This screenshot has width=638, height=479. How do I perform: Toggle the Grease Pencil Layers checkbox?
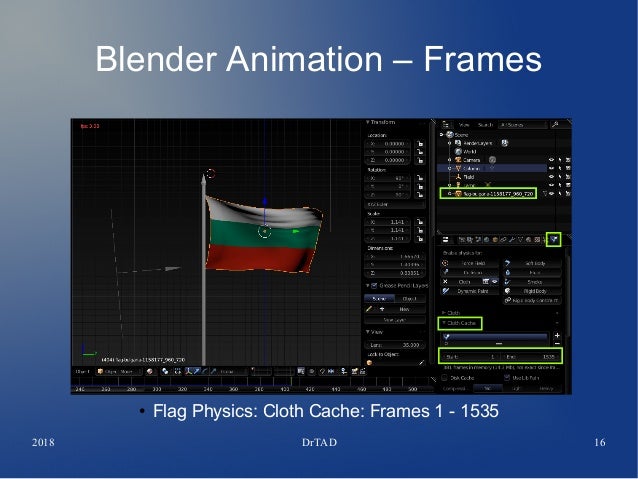pos(374,286)
